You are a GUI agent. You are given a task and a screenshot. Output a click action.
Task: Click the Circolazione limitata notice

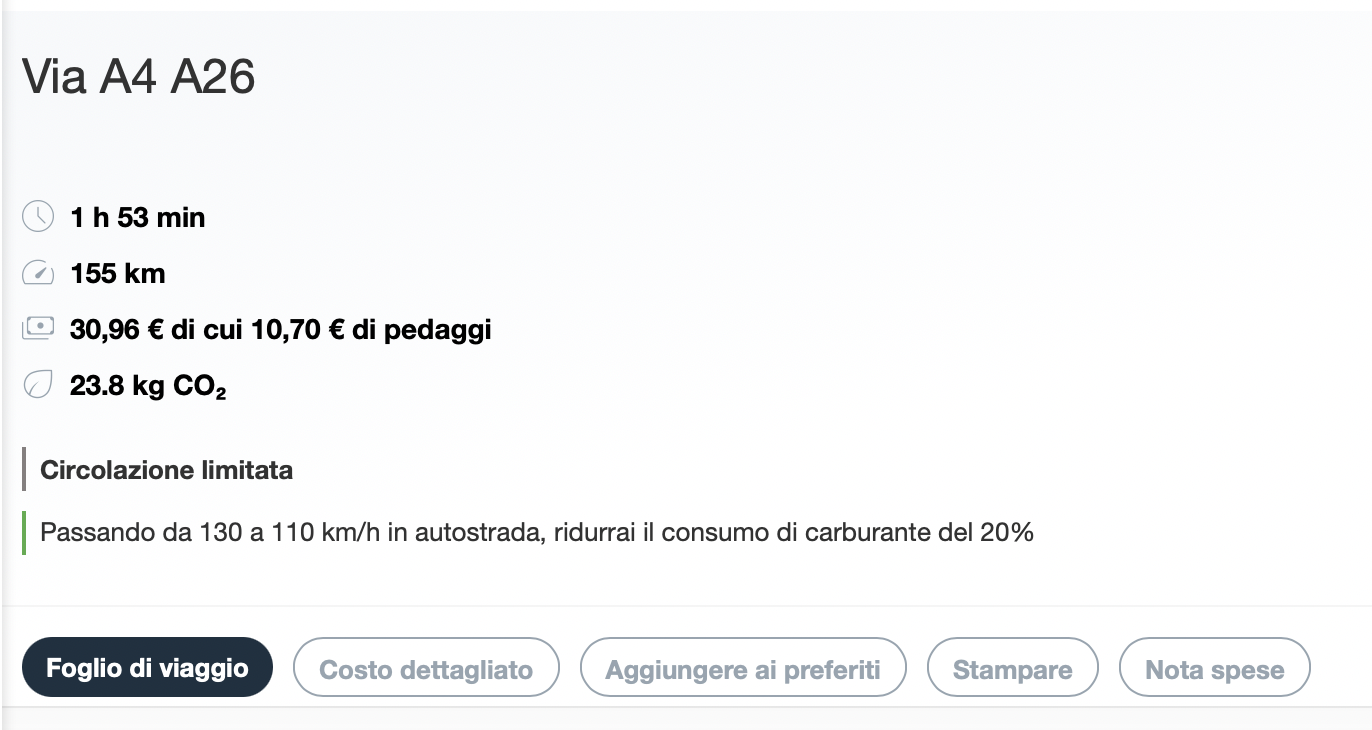166,470
